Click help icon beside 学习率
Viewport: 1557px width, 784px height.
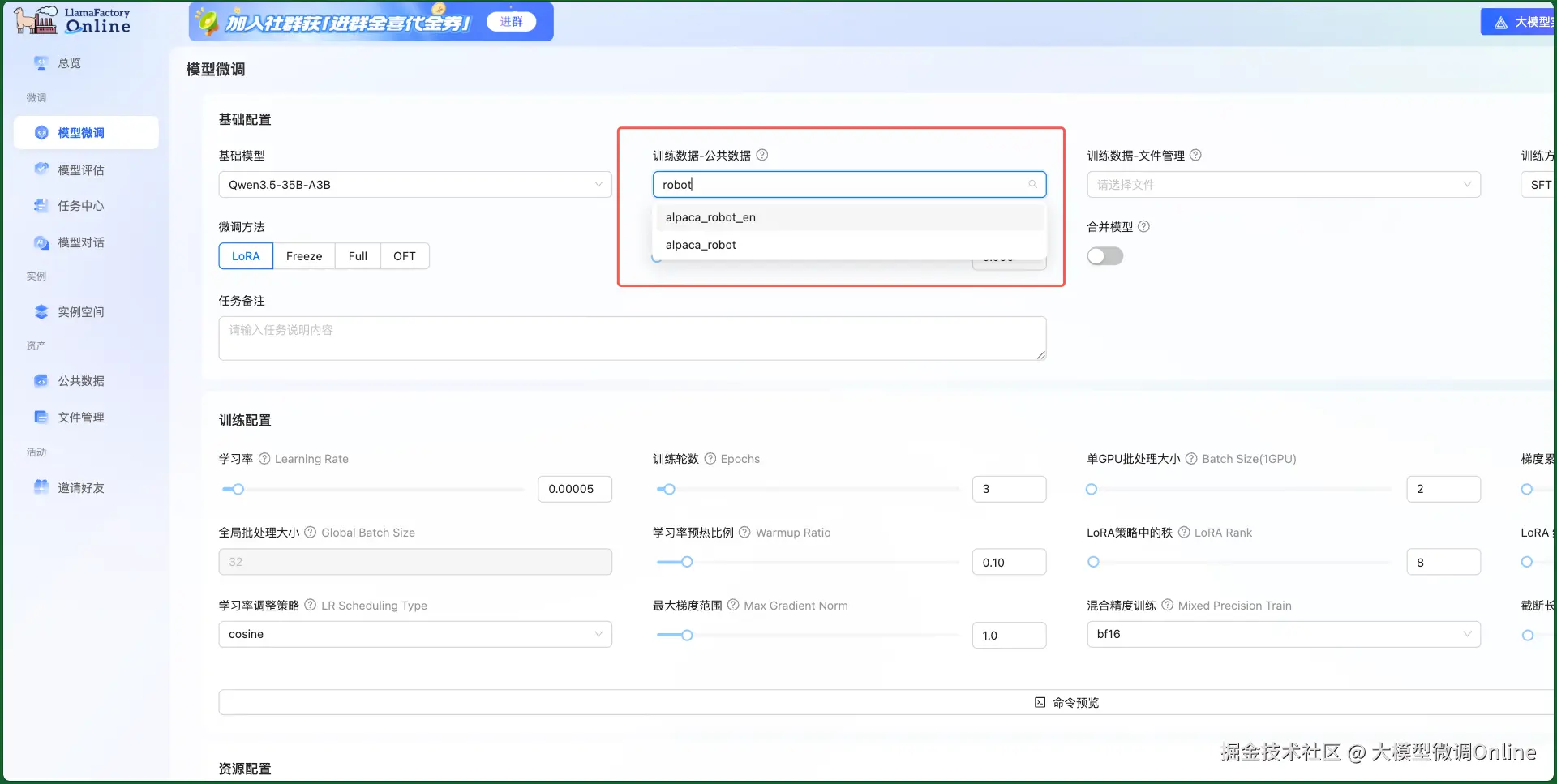pyautogui.click(x=264, y=459)
